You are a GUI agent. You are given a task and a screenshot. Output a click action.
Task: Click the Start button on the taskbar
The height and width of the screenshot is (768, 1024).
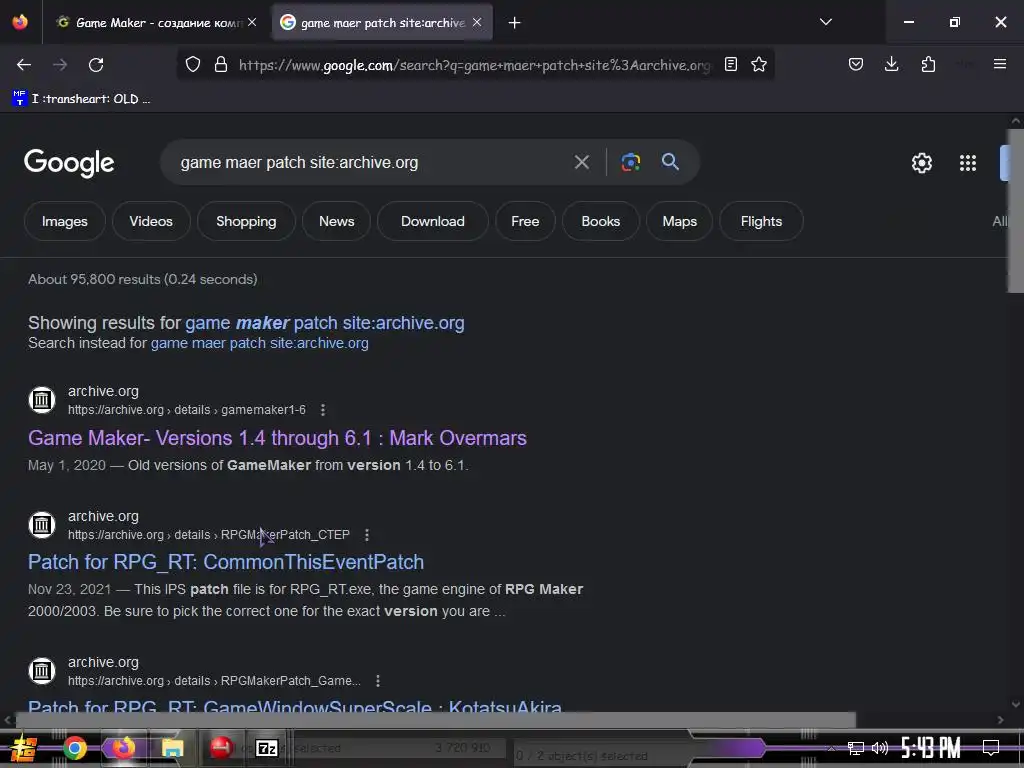pyautogui.click(x=24, y=748)
